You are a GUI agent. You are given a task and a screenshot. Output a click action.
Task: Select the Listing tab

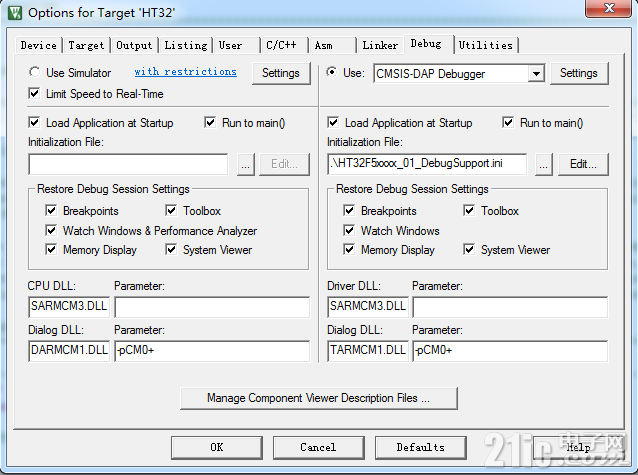tap(186, 45)
